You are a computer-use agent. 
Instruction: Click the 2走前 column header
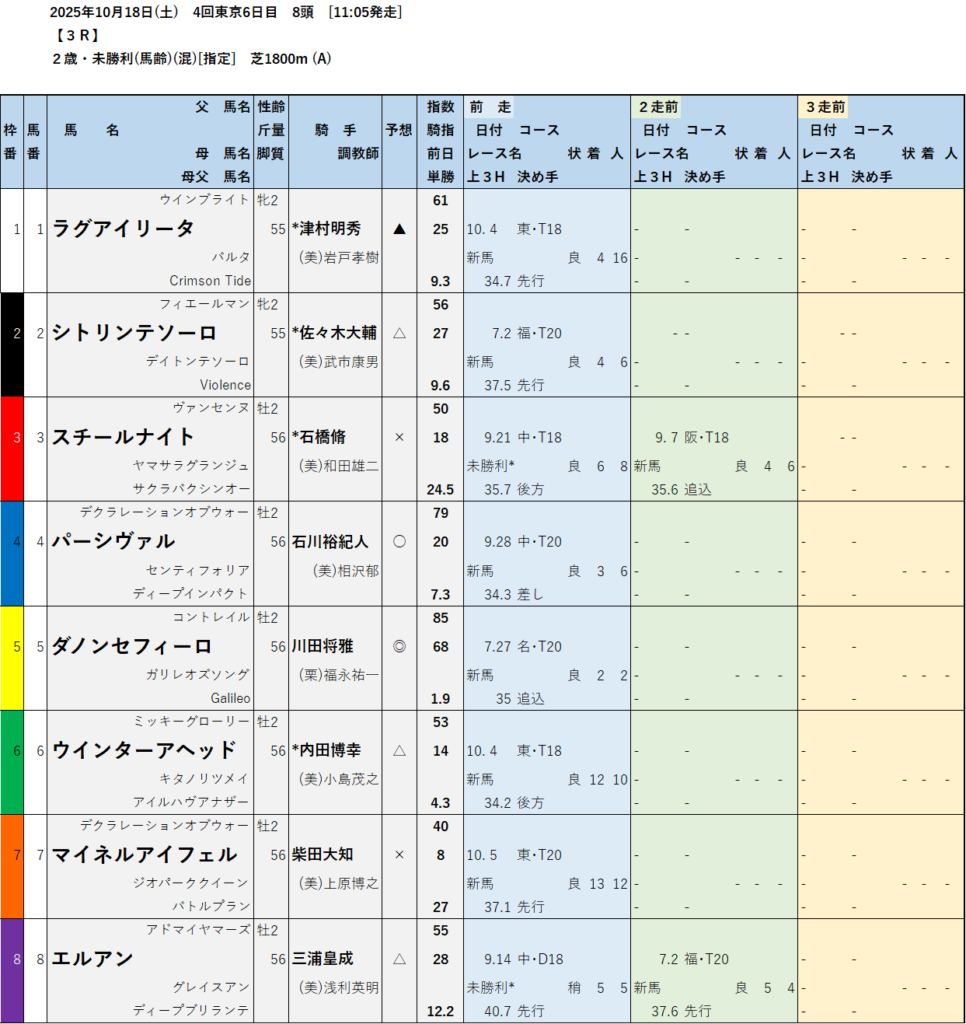tap(659, 106)
